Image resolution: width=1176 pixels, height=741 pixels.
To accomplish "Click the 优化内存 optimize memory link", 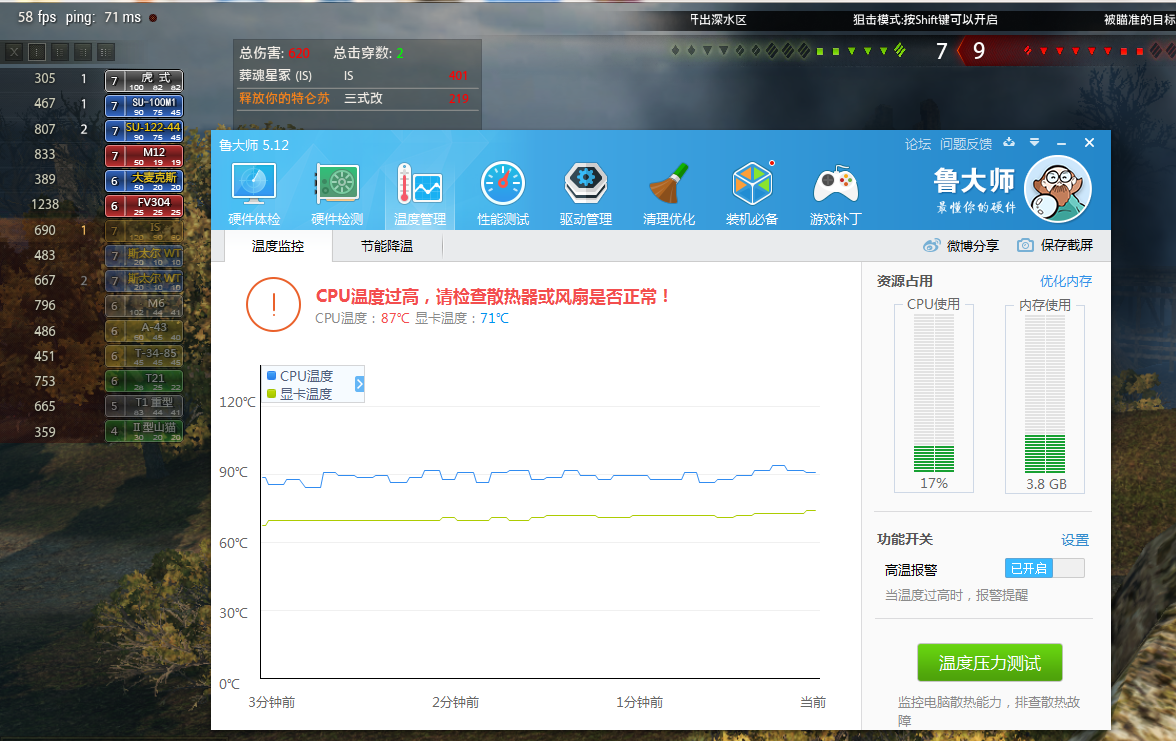I will click(1066, 281).
